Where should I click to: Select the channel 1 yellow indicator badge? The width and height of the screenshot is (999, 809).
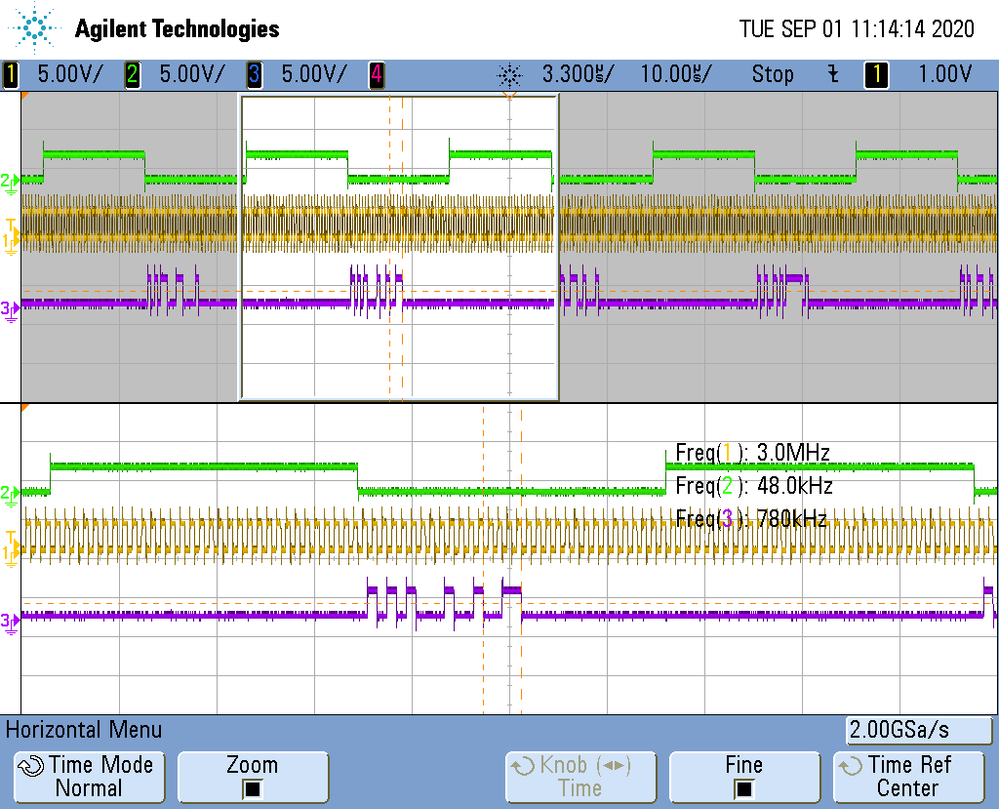(x=10, y=75)
